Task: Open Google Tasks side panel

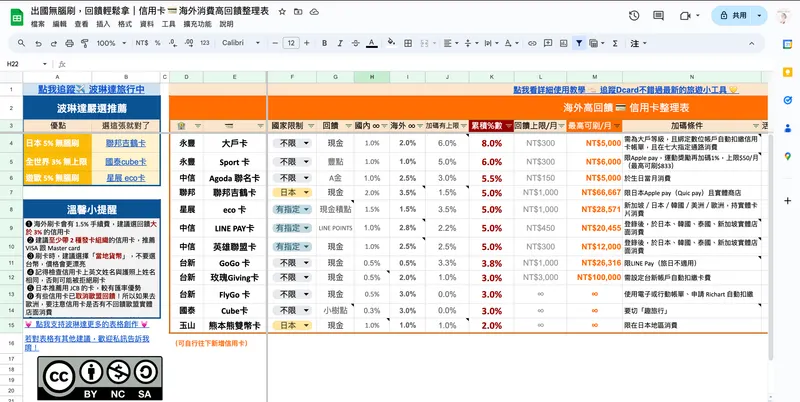Action: [787, 100]
